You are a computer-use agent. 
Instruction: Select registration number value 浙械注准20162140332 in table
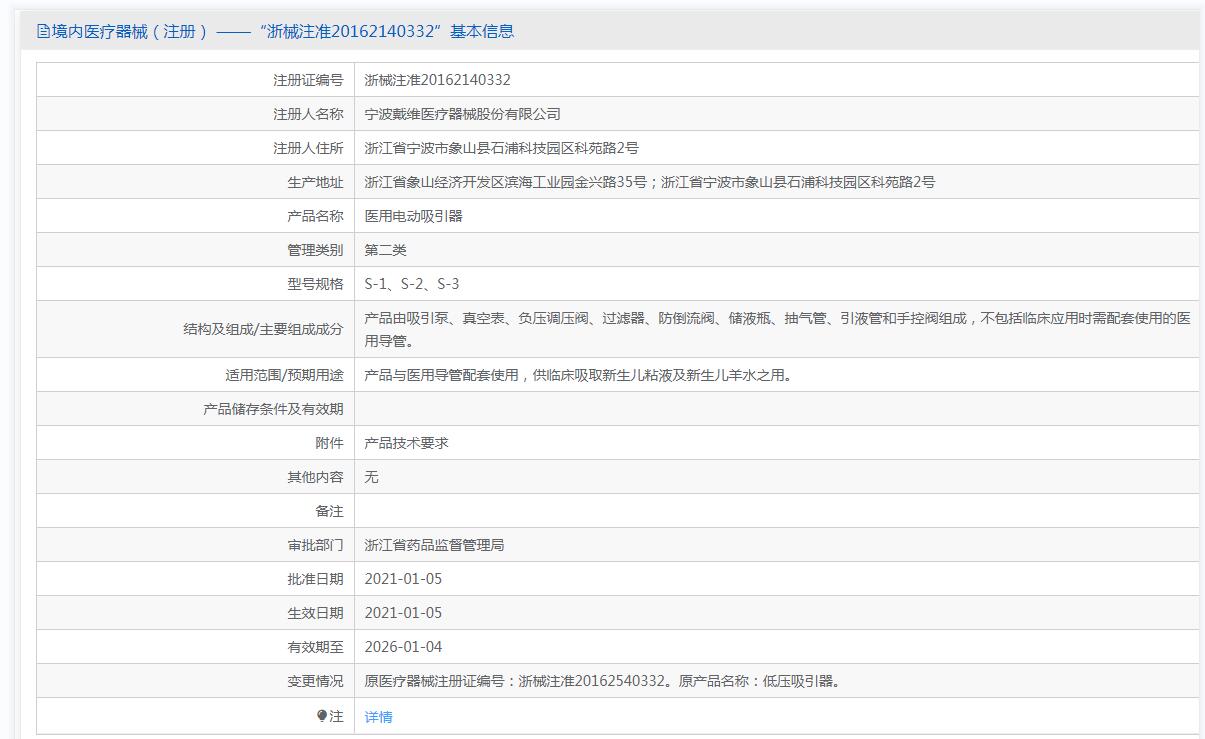click(x=437, y=80)
